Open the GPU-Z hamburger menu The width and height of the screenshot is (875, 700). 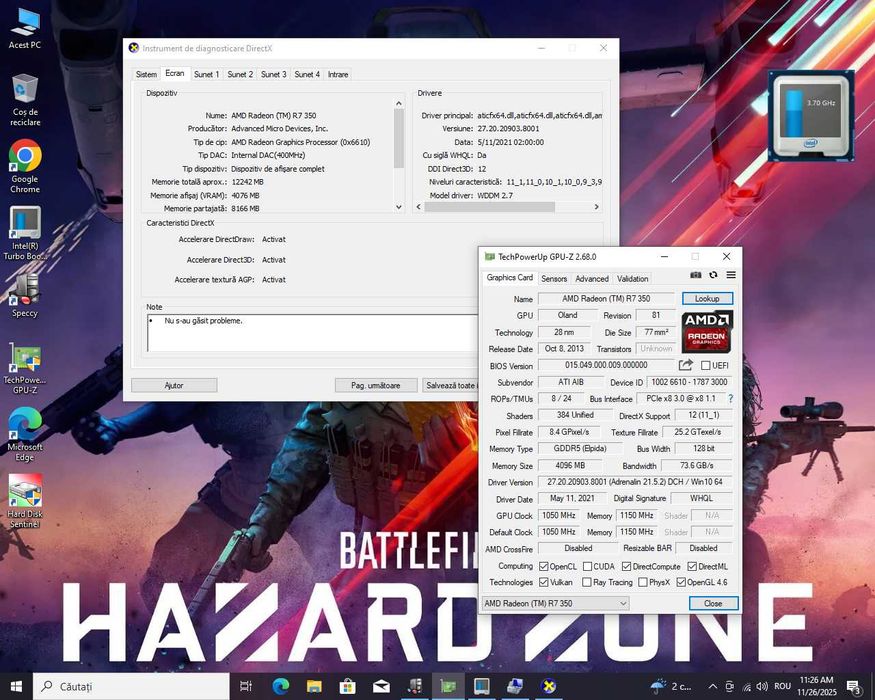click(731, 275)
